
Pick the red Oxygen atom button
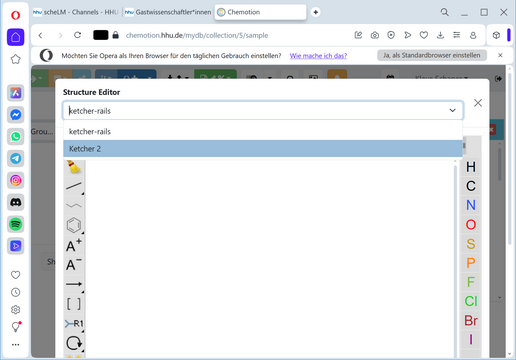[x=471, y=224]
